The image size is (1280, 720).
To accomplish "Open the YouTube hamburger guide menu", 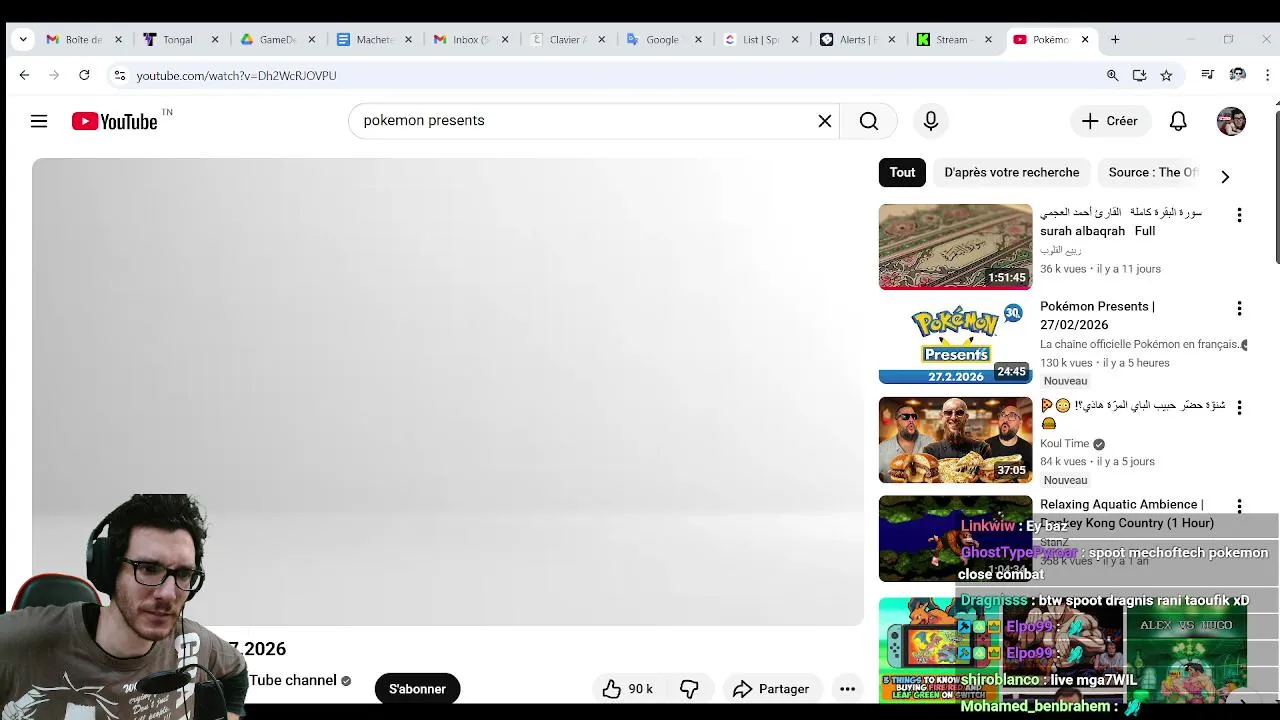I will pyautogui.click(x=39, y=121).
